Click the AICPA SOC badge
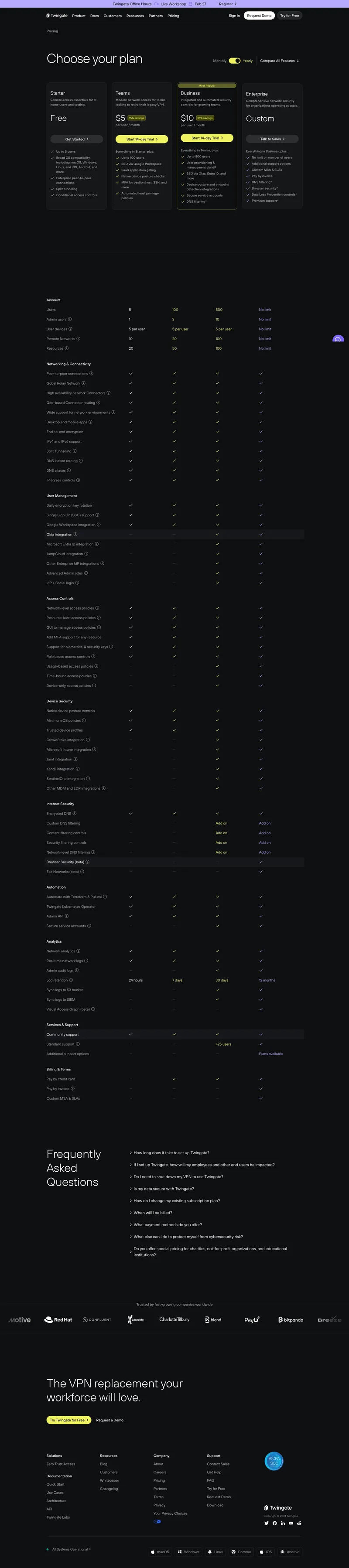The width and height of the screenshot is (349, 1568). pyautogui.click(x=274, y=1462)
